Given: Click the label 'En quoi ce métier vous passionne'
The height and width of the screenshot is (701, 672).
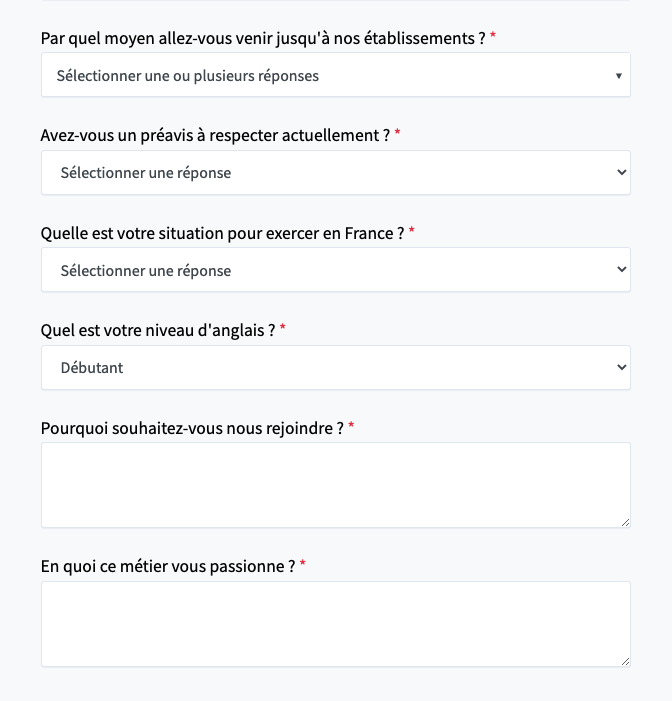Looking at the screenshot, I should (x=168, y=566).
